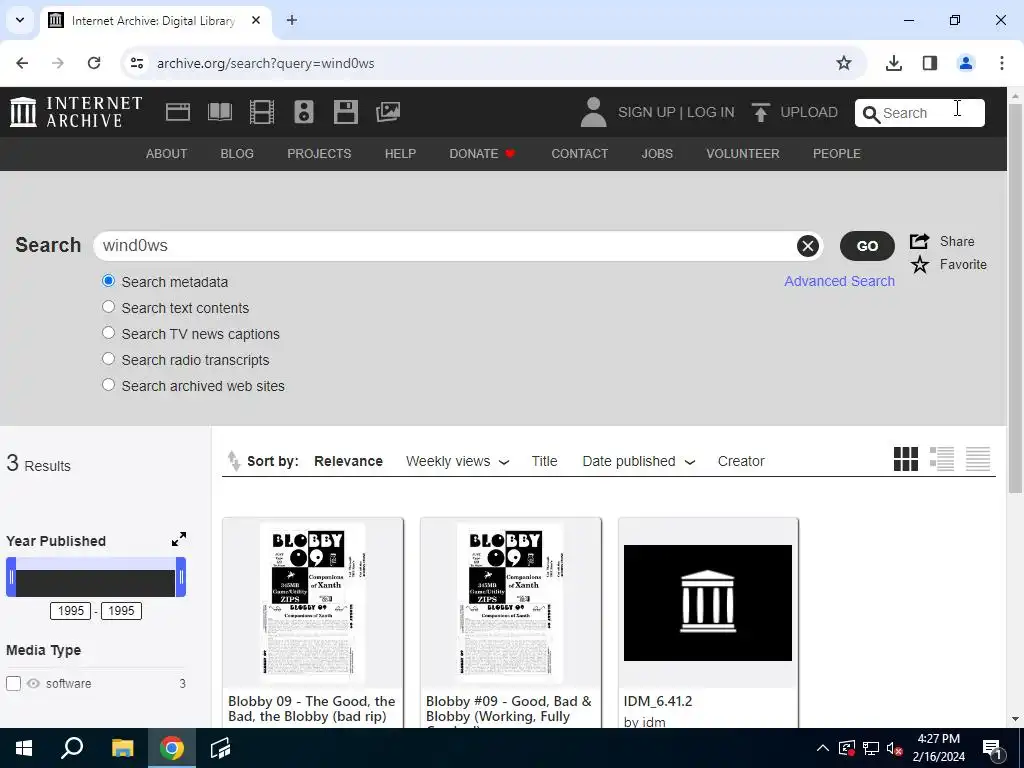Open the Images media icon
1024x768 pixels.
click(388, 112)
